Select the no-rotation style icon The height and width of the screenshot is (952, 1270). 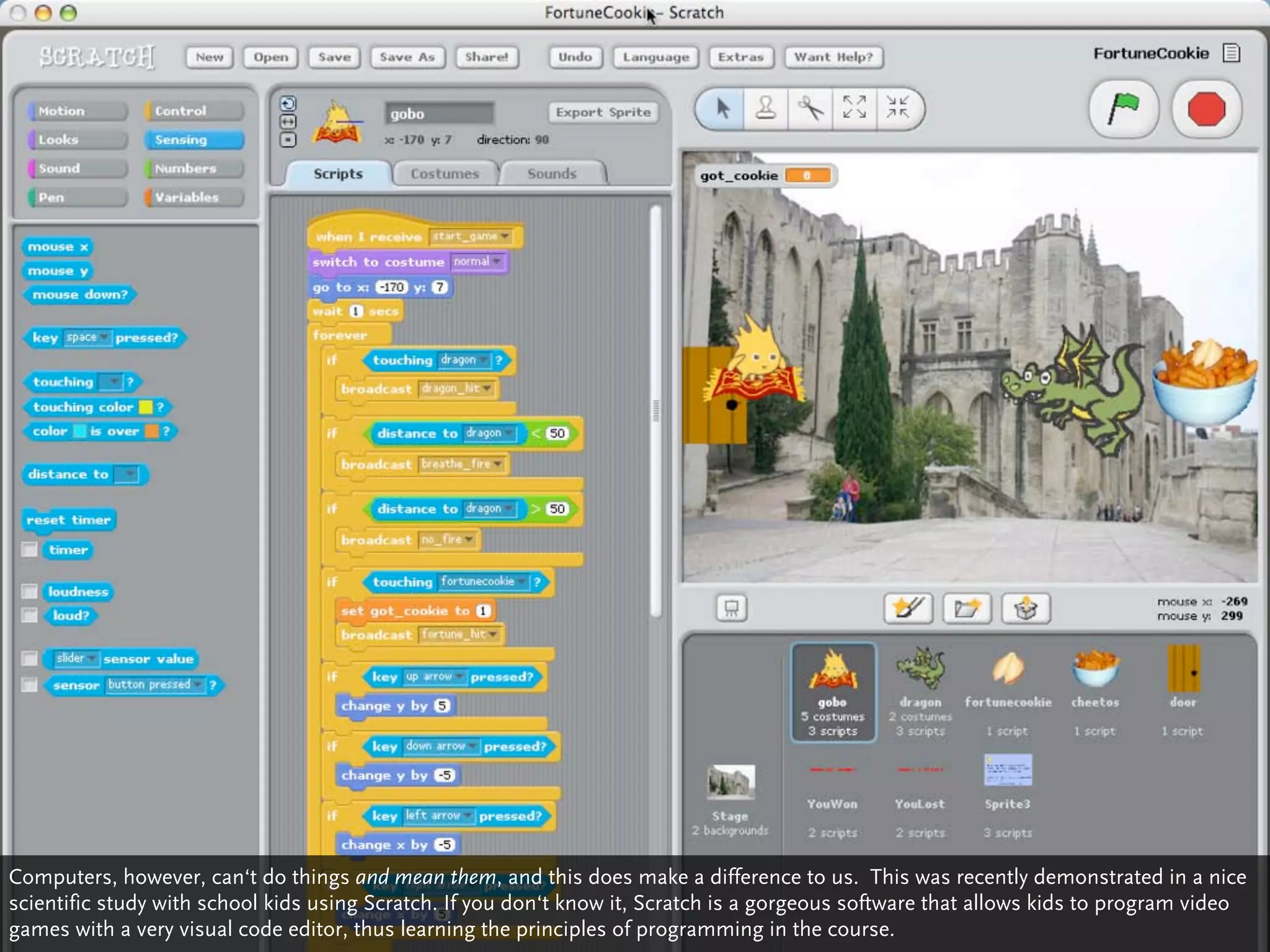click(x=288, y=140)
